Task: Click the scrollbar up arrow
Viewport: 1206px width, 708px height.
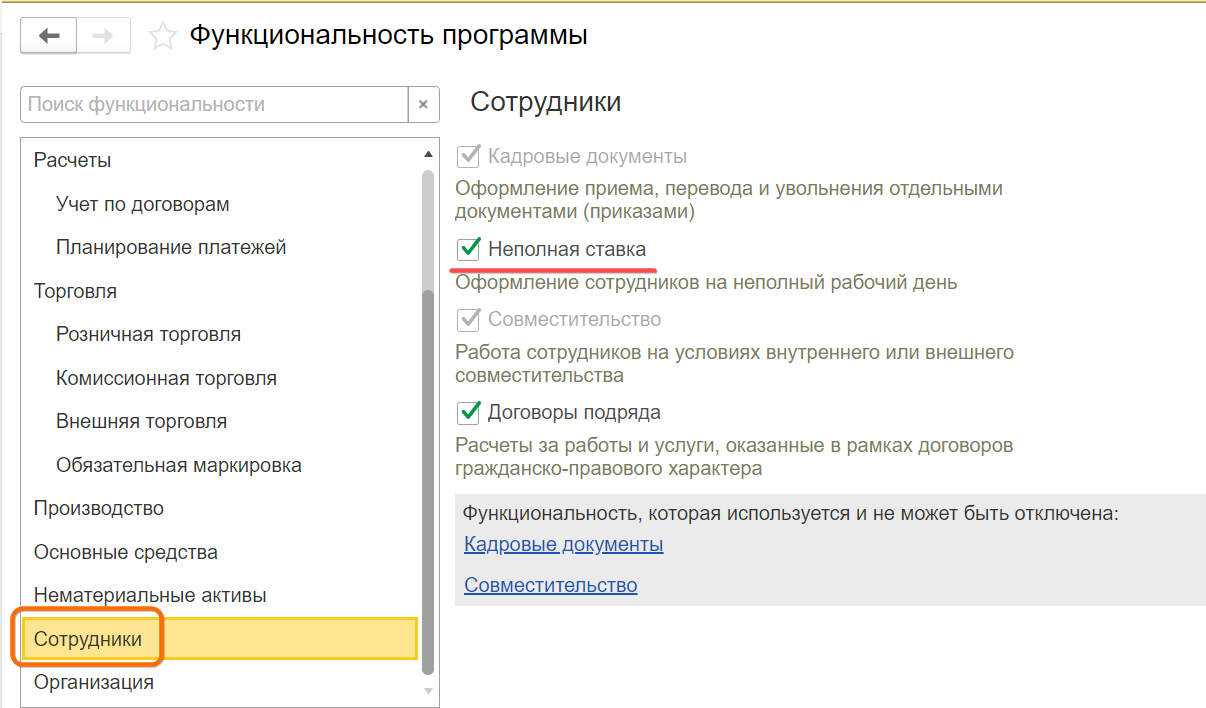Action: click(x=429, y=153)
